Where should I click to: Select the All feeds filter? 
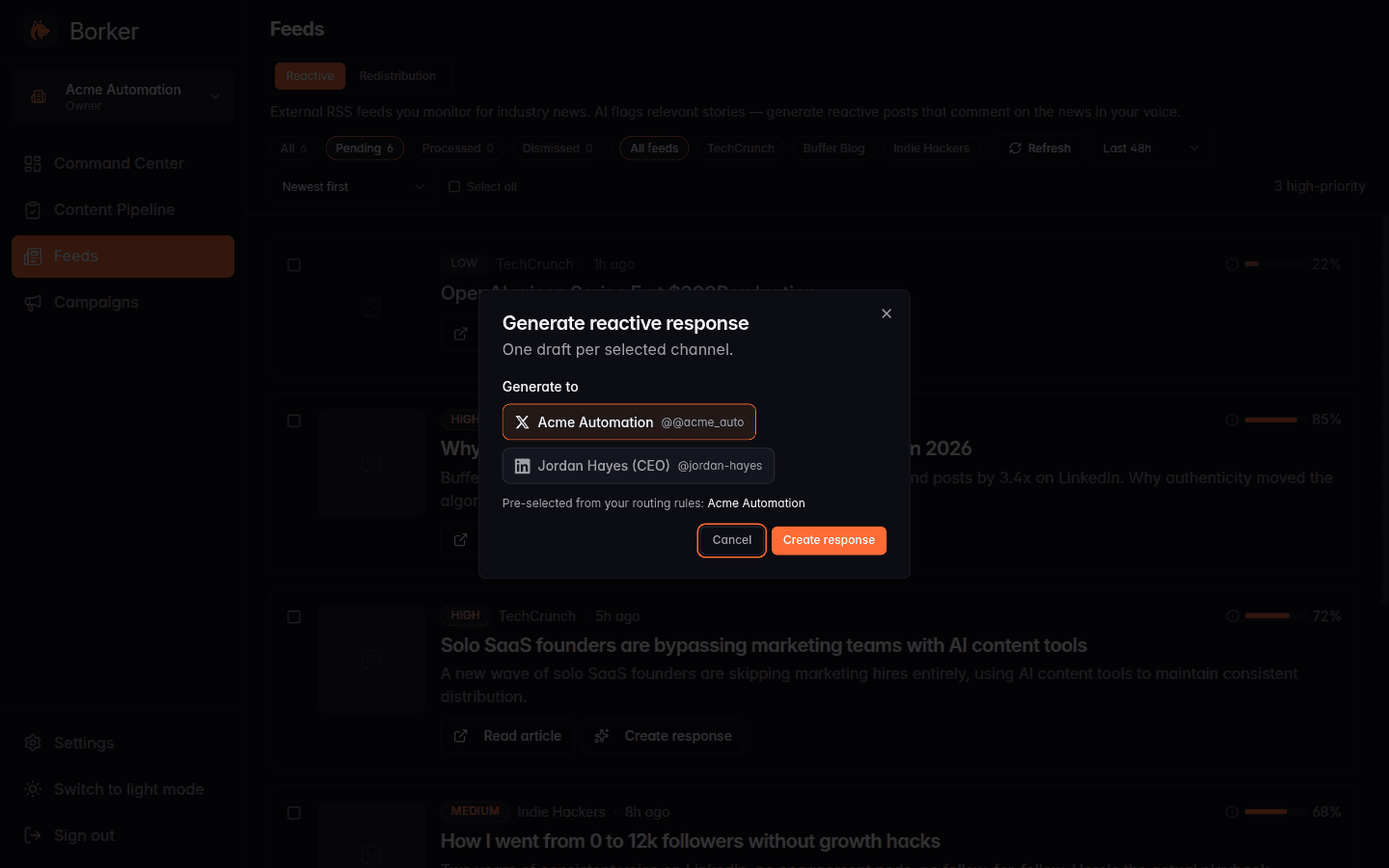click(654, 149)
